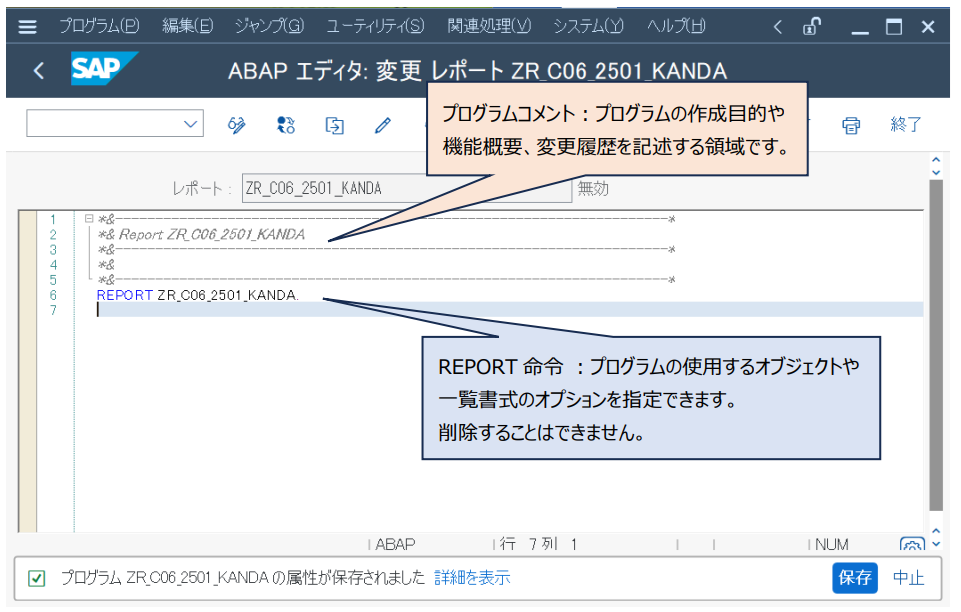This screenshot has height=612, width=961.
Task: Maximize the SAP window
Action: (894, 26)
